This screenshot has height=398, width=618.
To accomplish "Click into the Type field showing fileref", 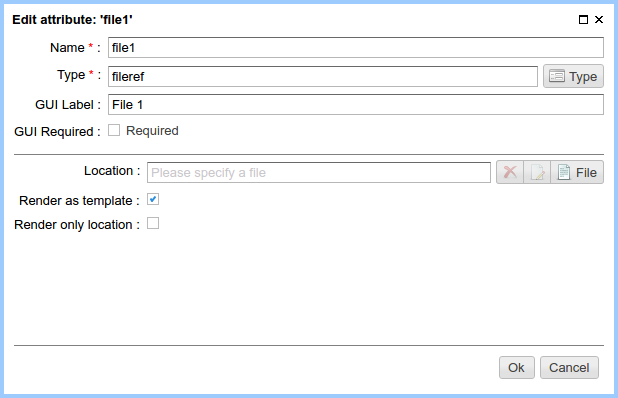I will 323,76.
